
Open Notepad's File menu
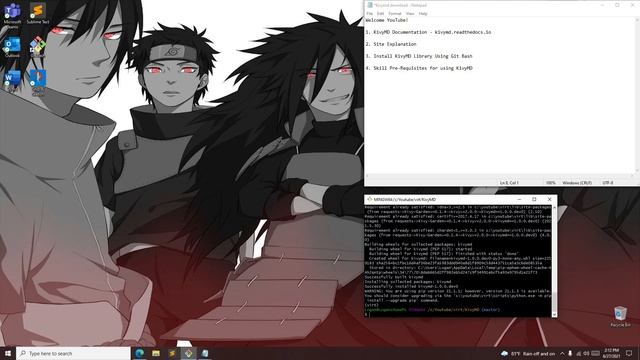(369, 13)
